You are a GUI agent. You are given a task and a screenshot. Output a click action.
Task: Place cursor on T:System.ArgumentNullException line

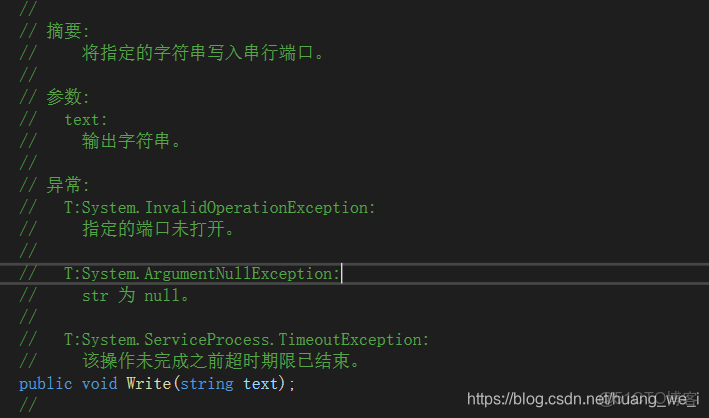tap(202, 273)
